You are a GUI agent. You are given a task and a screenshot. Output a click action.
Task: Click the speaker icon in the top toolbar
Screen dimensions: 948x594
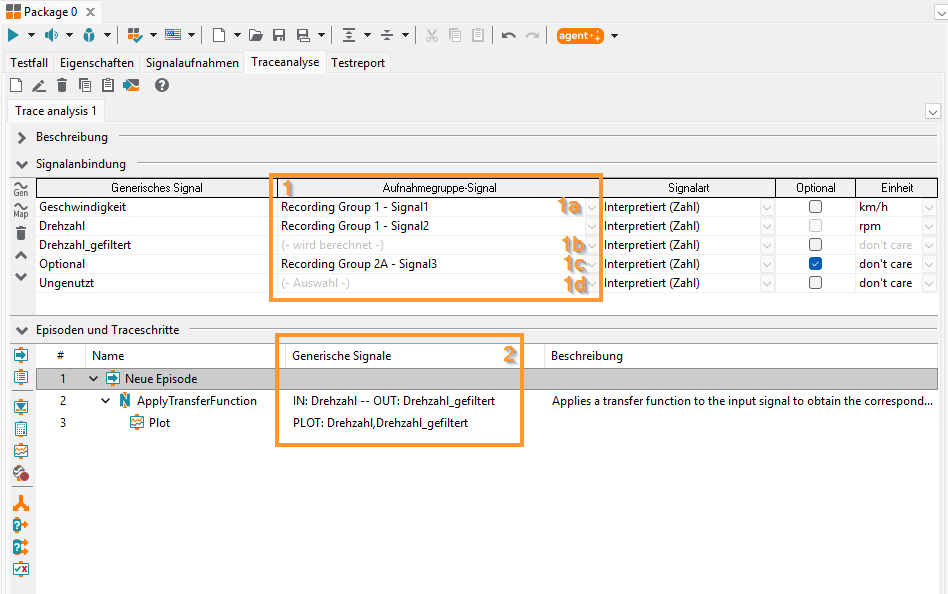[x=51, y=35]
